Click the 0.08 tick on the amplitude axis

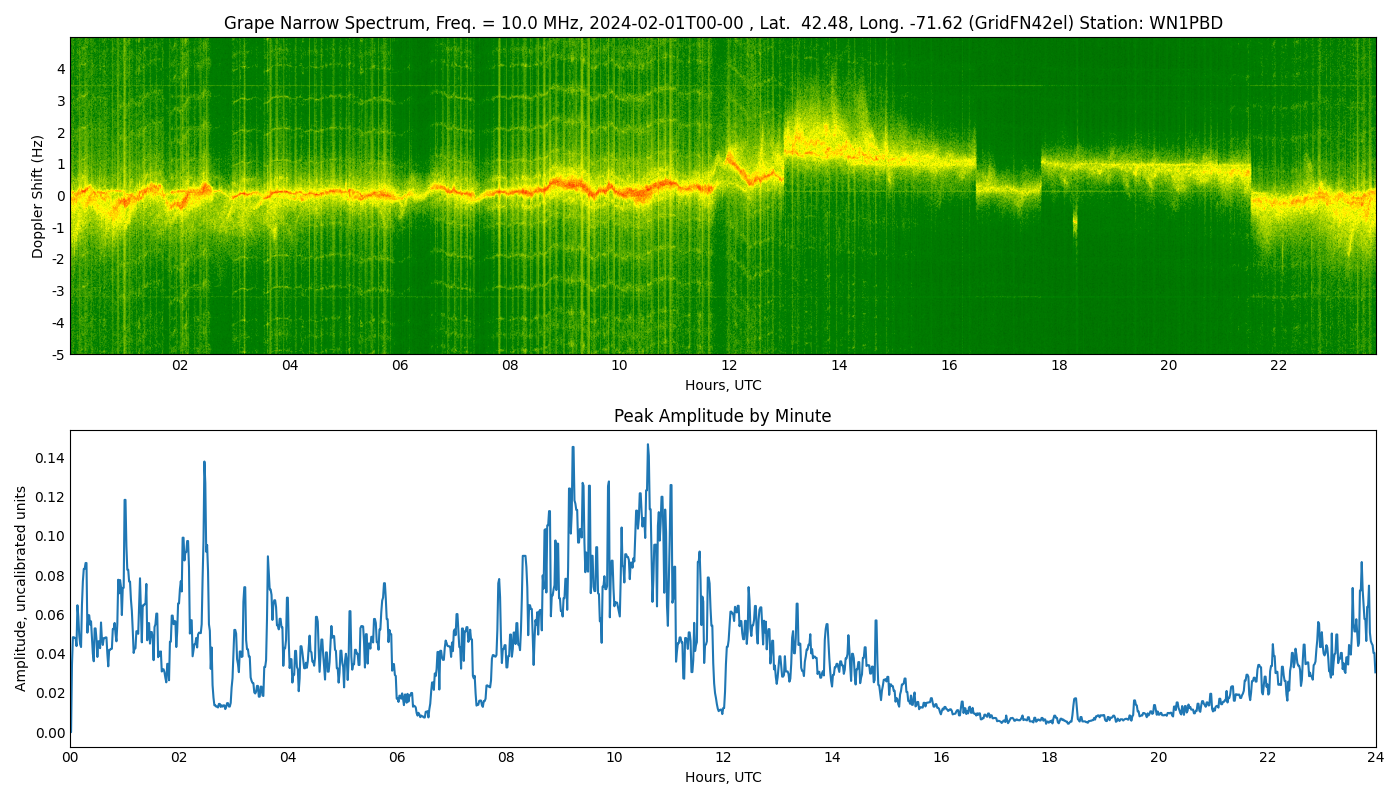[49, 575]
